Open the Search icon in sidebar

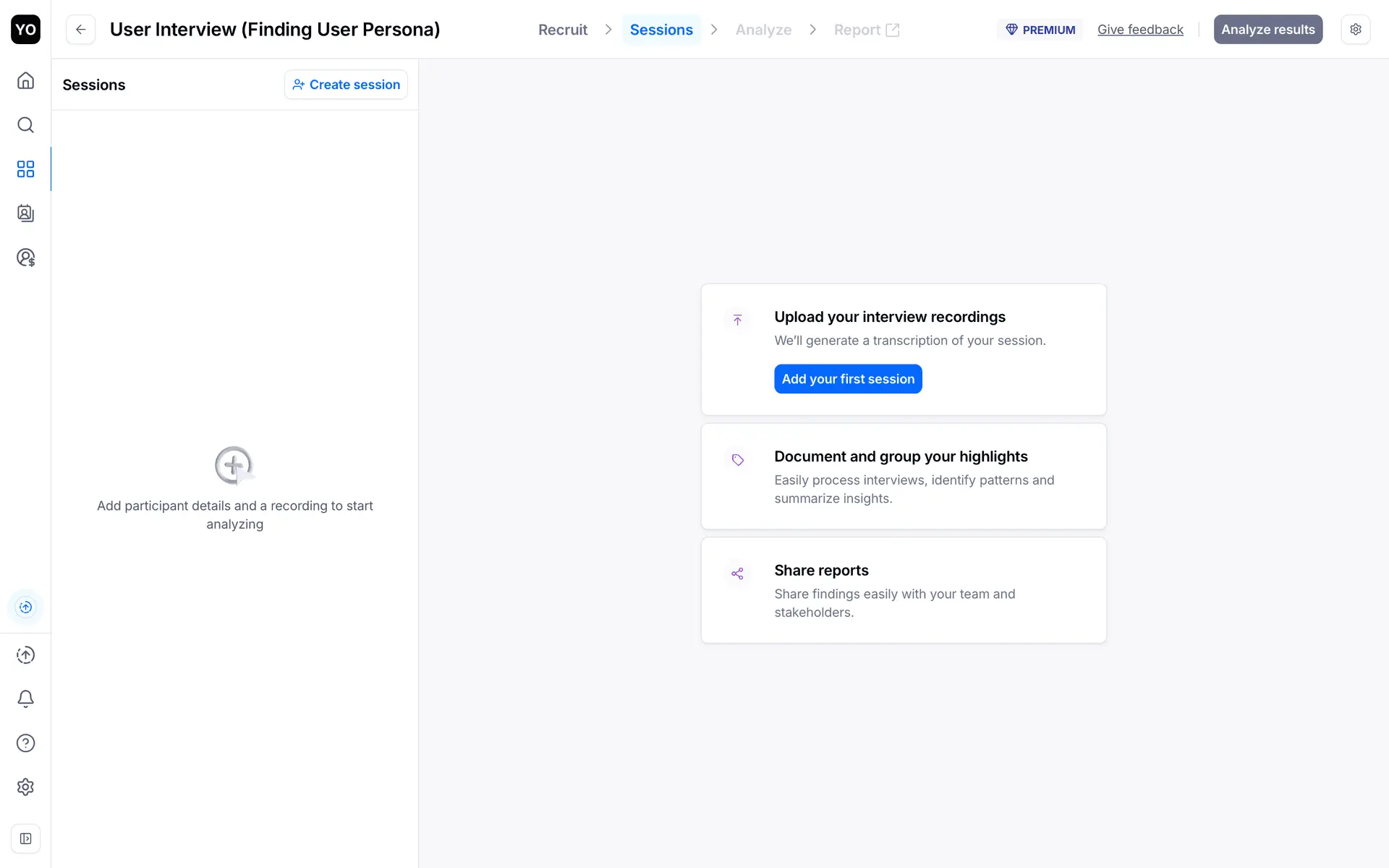pyautogui.click(x=25, y=125)
